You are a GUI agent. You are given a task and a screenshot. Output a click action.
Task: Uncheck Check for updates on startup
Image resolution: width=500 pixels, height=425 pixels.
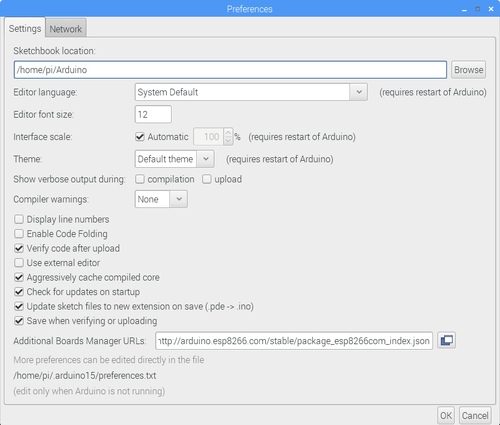pos(19,292)
